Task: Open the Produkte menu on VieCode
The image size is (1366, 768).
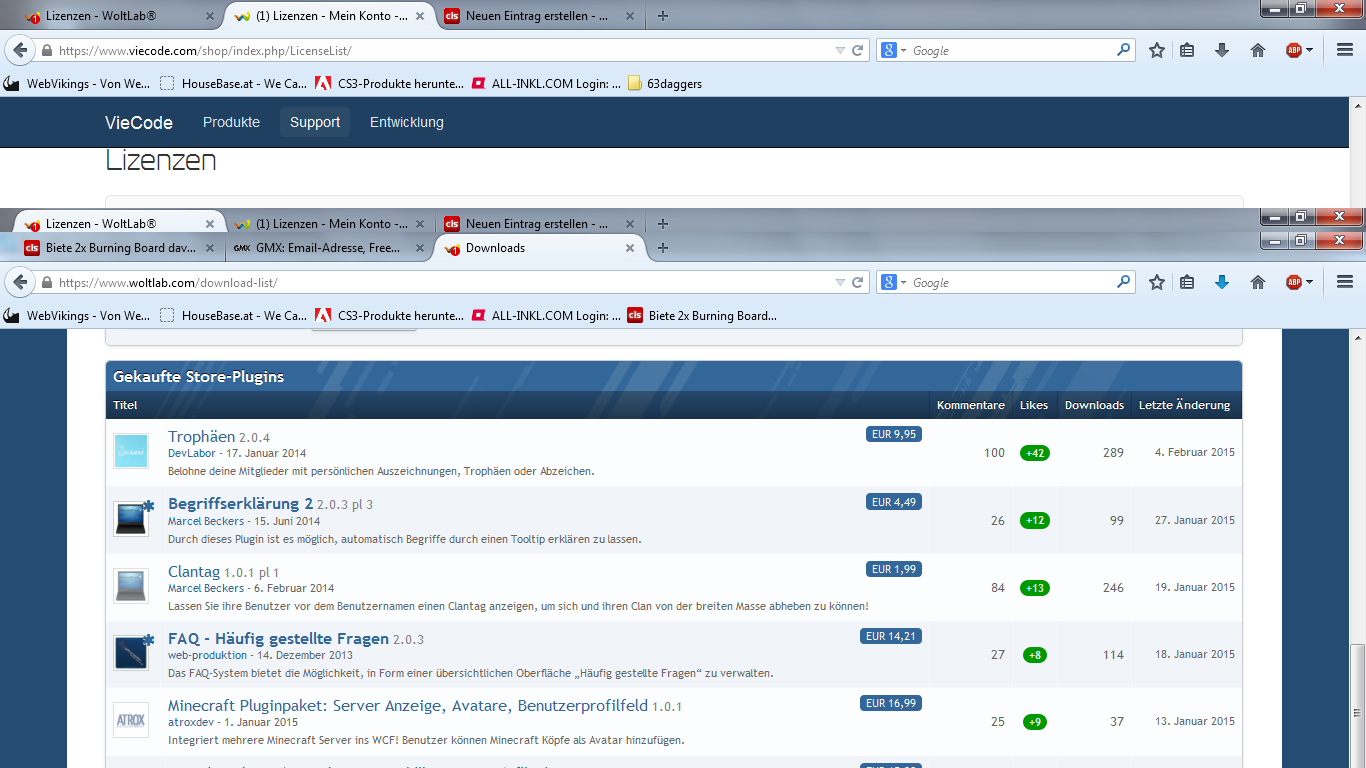Action: [231, 122]
